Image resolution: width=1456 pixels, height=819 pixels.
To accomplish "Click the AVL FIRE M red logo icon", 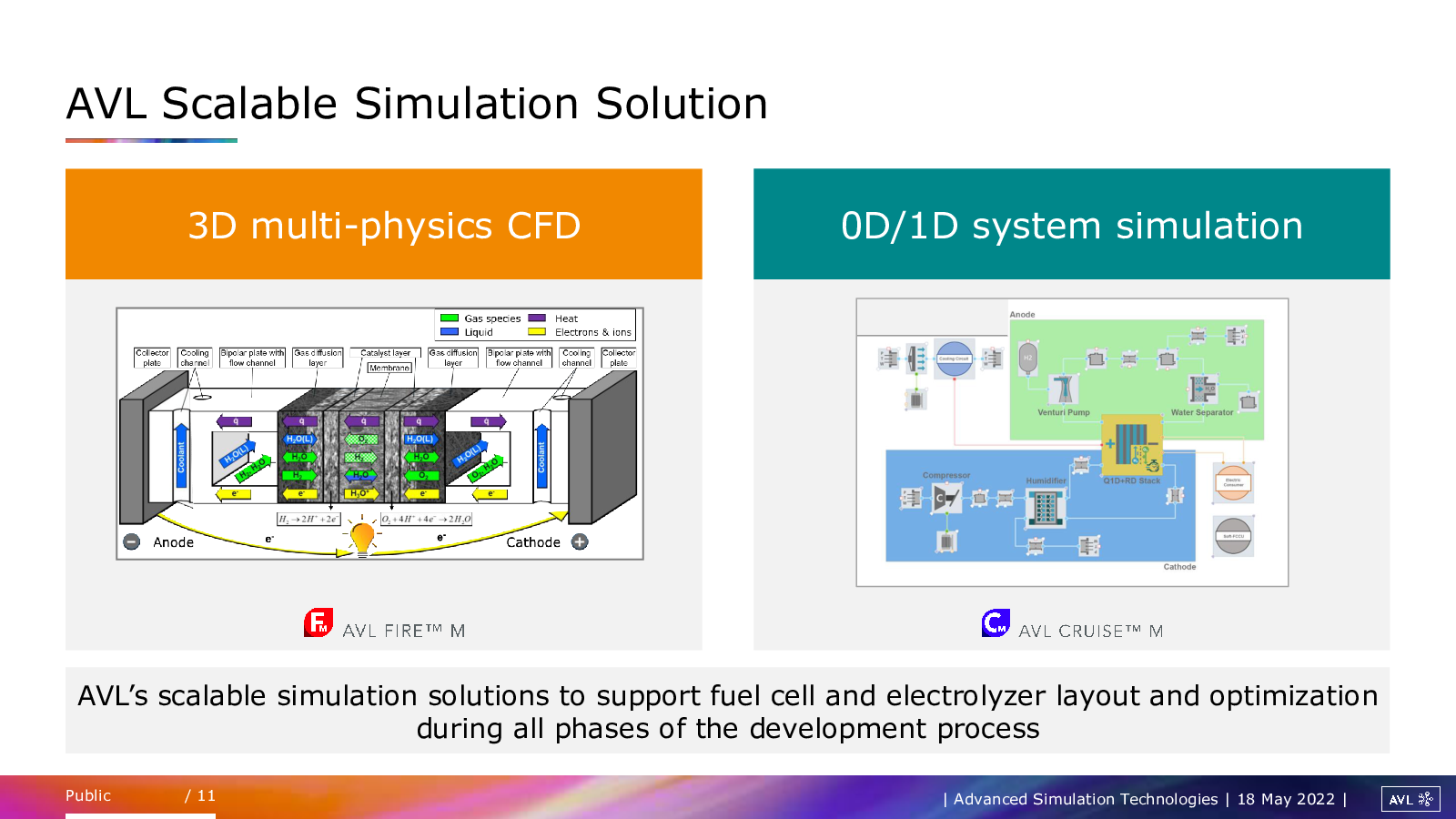I will click(318, 622).
